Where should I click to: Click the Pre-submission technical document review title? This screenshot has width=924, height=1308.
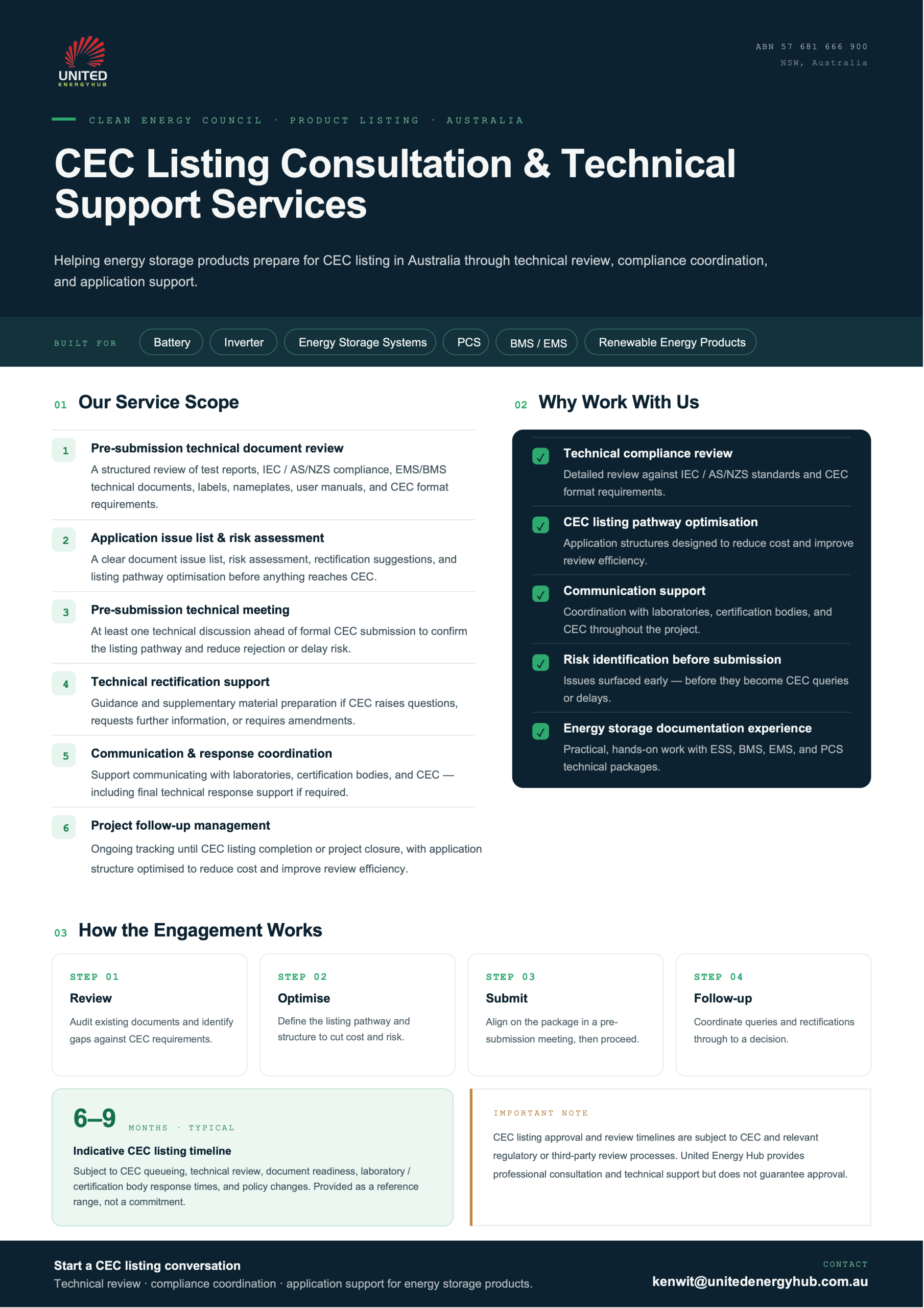(x=217, y=448)
